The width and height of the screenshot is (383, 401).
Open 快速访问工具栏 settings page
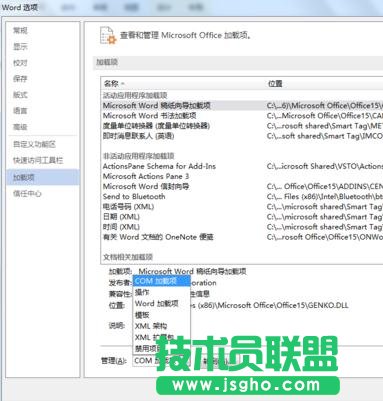pos(38,160)
